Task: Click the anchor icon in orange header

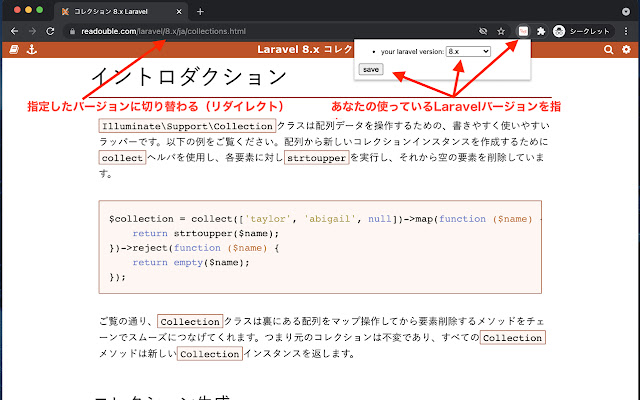Action: [x=32, y=50]
